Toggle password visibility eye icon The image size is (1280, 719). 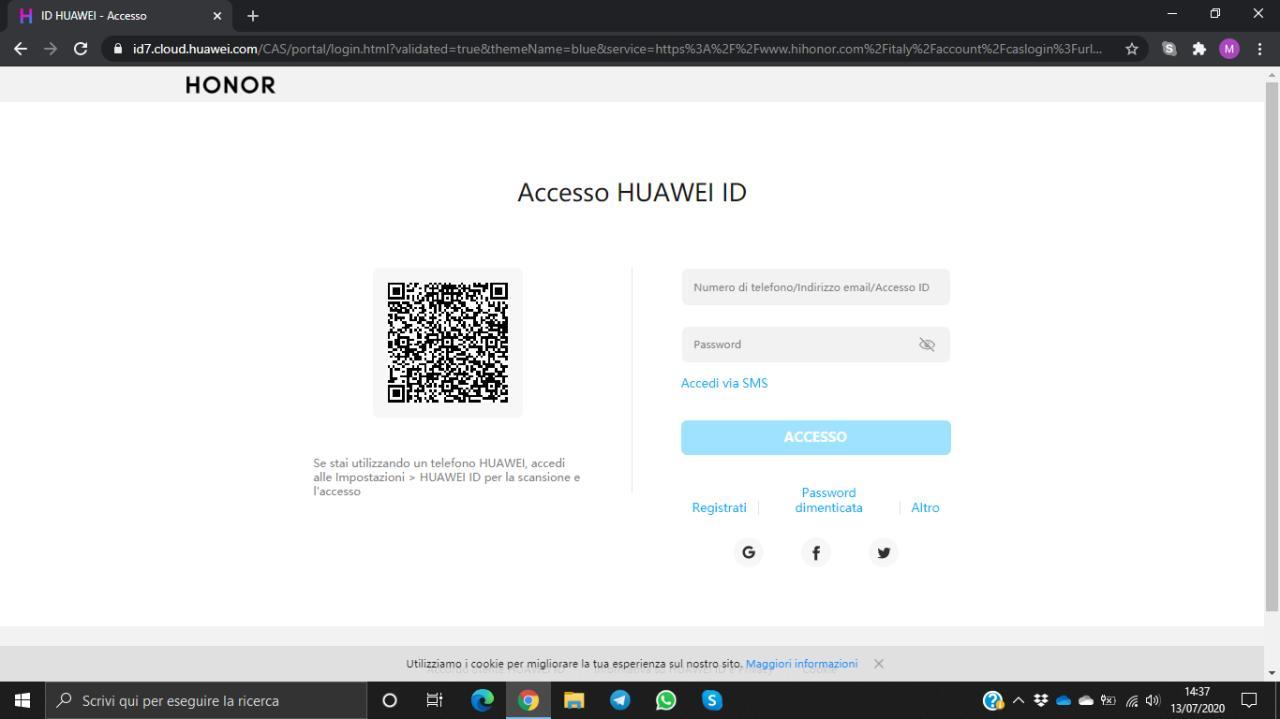(x=926, y=345)
